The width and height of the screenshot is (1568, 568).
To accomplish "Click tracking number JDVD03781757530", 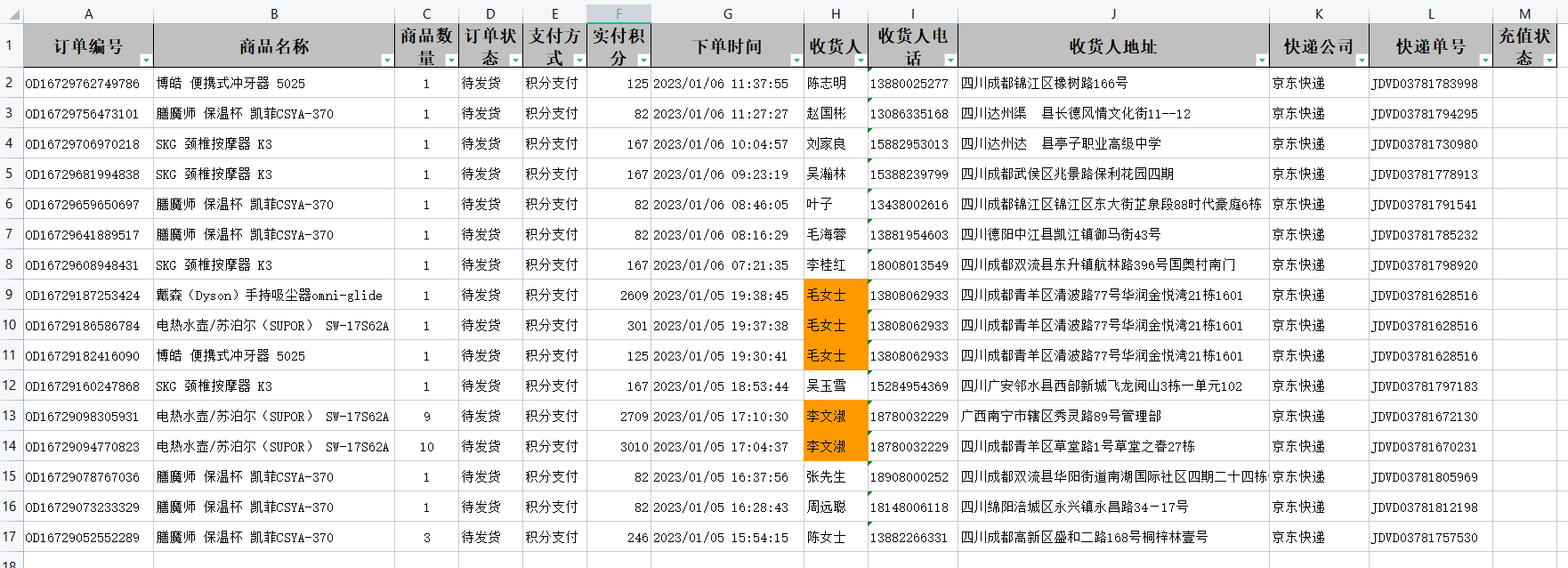I will 1425,538.
